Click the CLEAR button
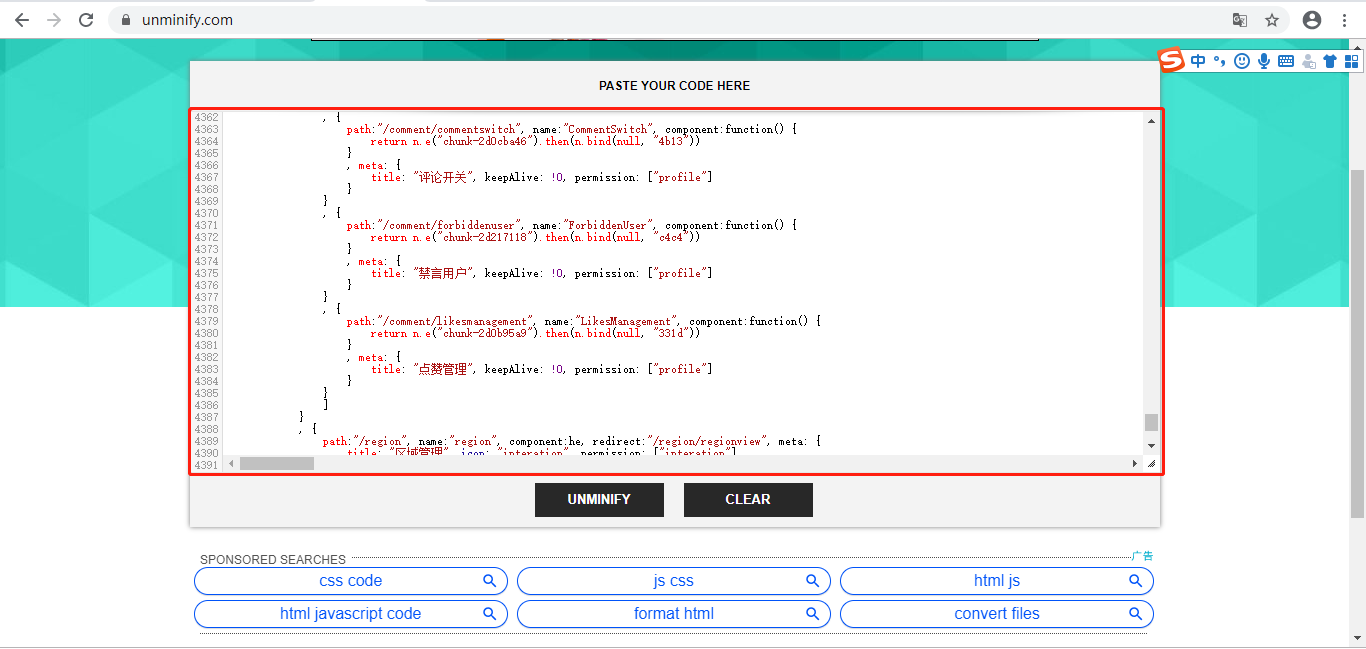Screen dimensions: 1366x649 coord(748,500)
